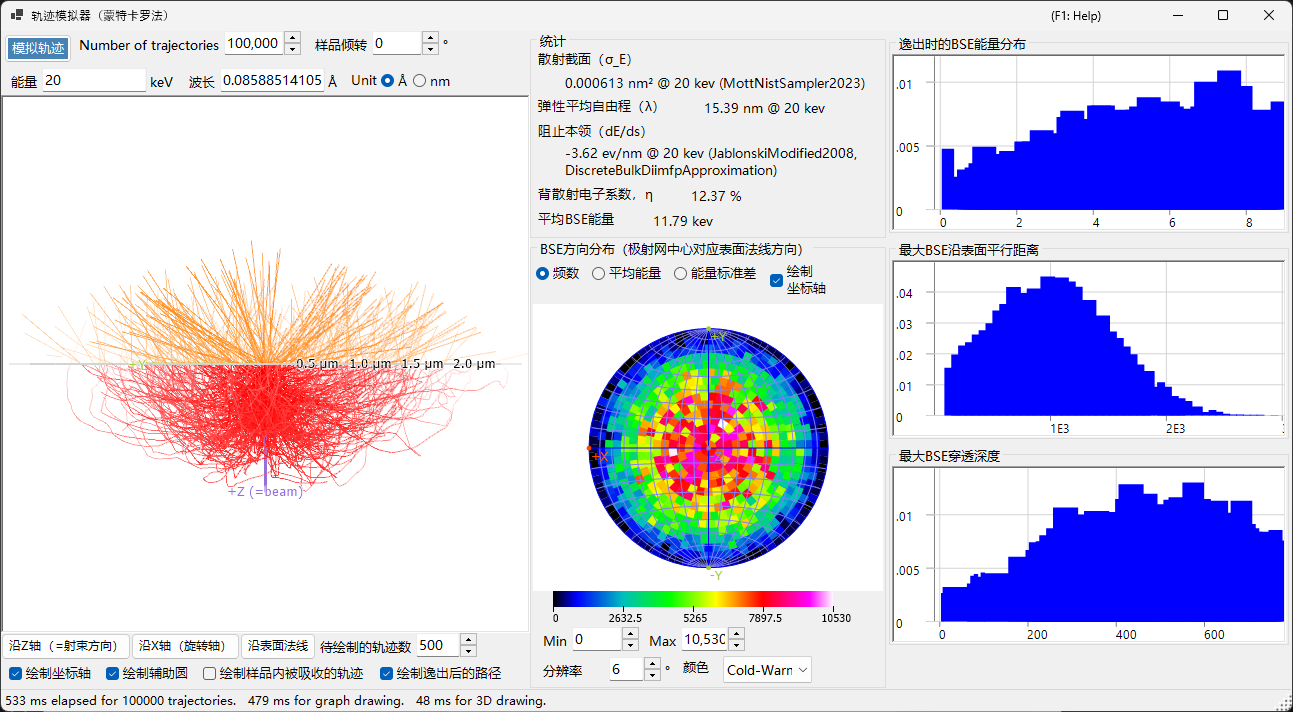1293x712 pixels.
Task: Click the Number of trajectories input field
Action: [253, 43]
